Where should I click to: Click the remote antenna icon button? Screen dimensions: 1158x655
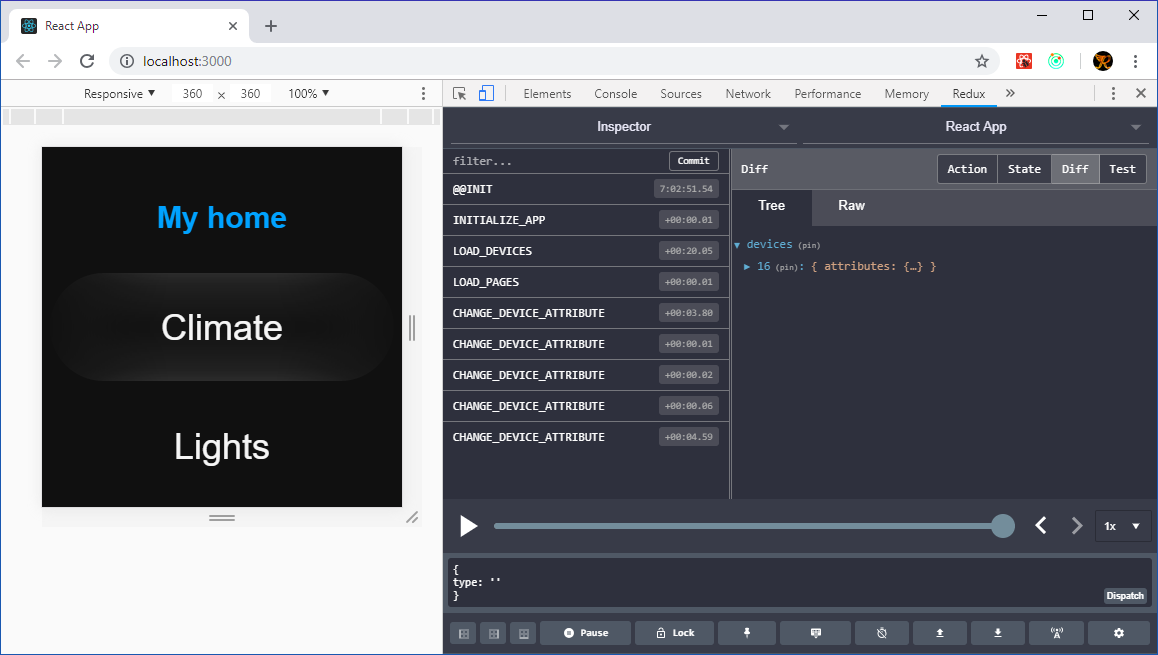click(1057, 634)
